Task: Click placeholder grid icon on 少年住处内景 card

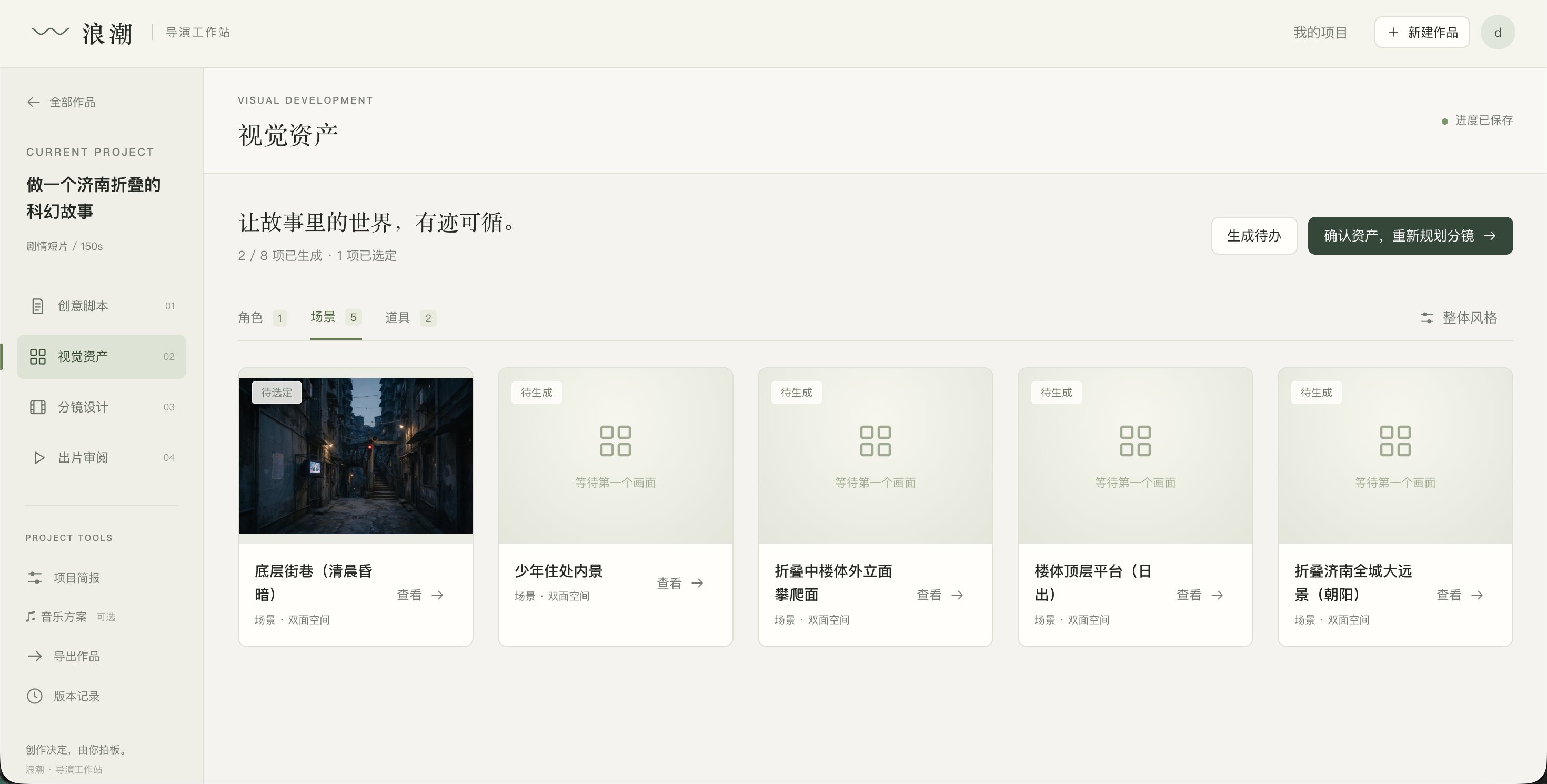Action: [x=616, y=440]
